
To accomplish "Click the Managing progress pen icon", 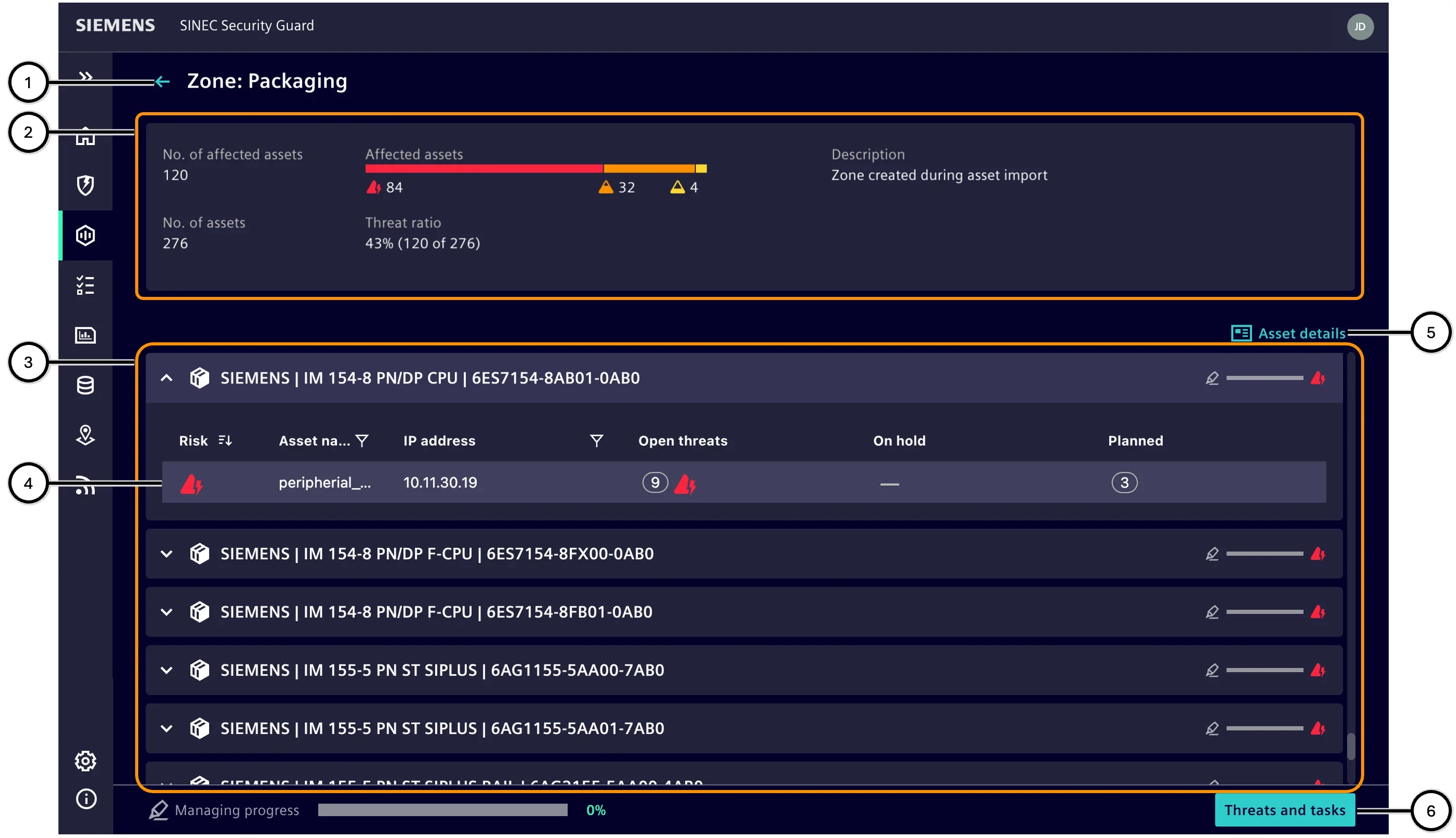I will (158, 810).
